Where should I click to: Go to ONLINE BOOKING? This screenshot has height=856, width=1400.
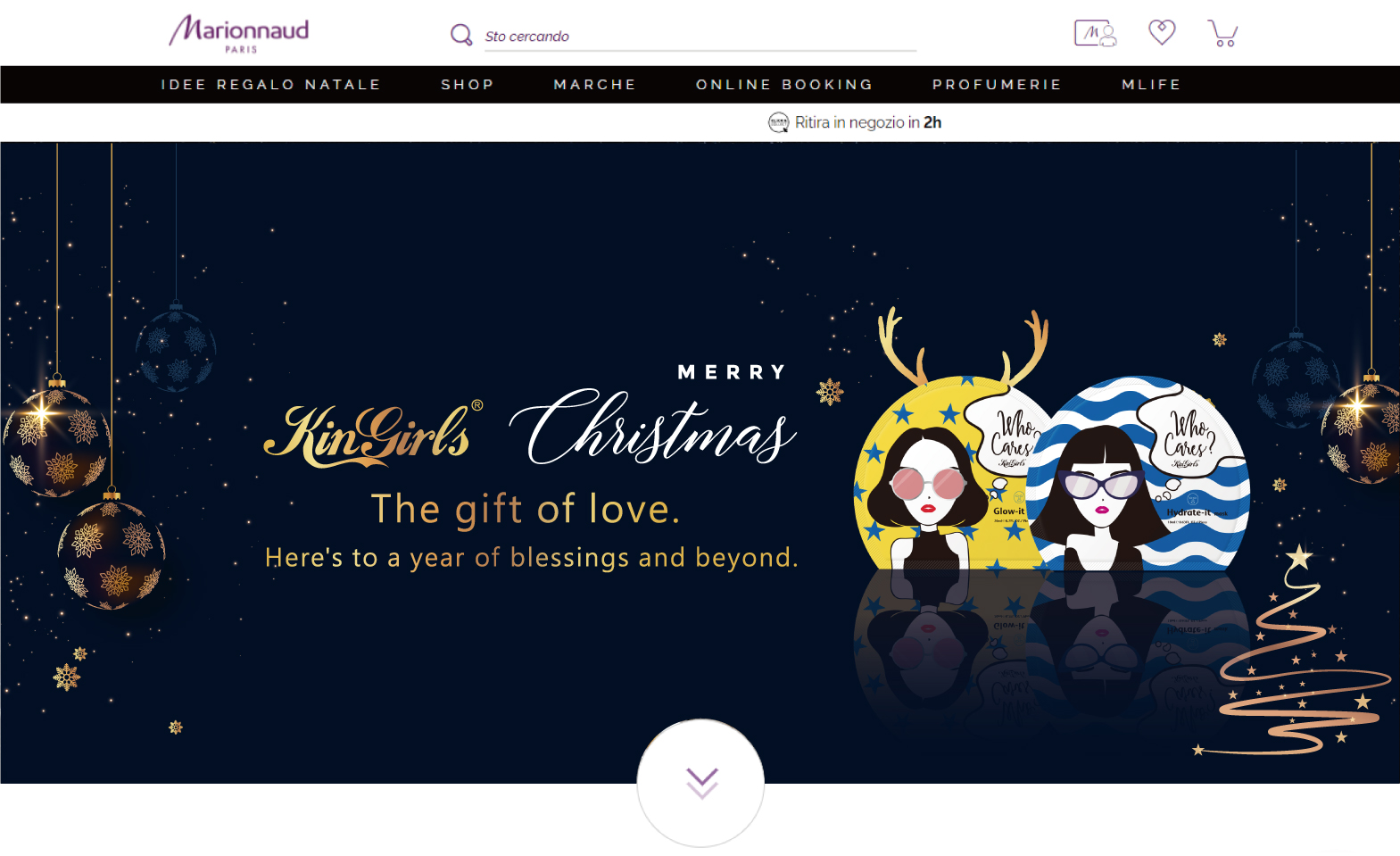pyautogui.click(x=784, y=85)
